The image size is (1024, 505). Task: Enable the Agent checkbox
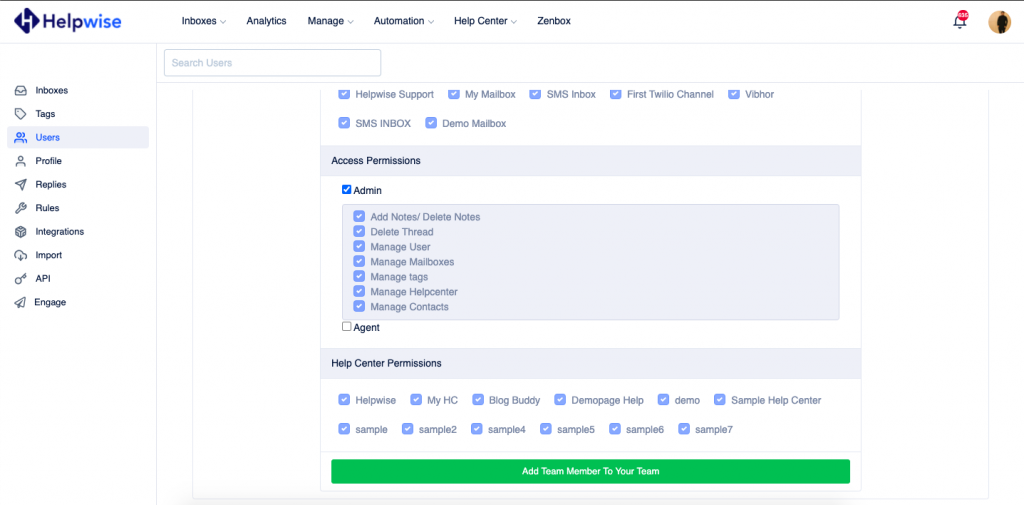coord(347,327)
